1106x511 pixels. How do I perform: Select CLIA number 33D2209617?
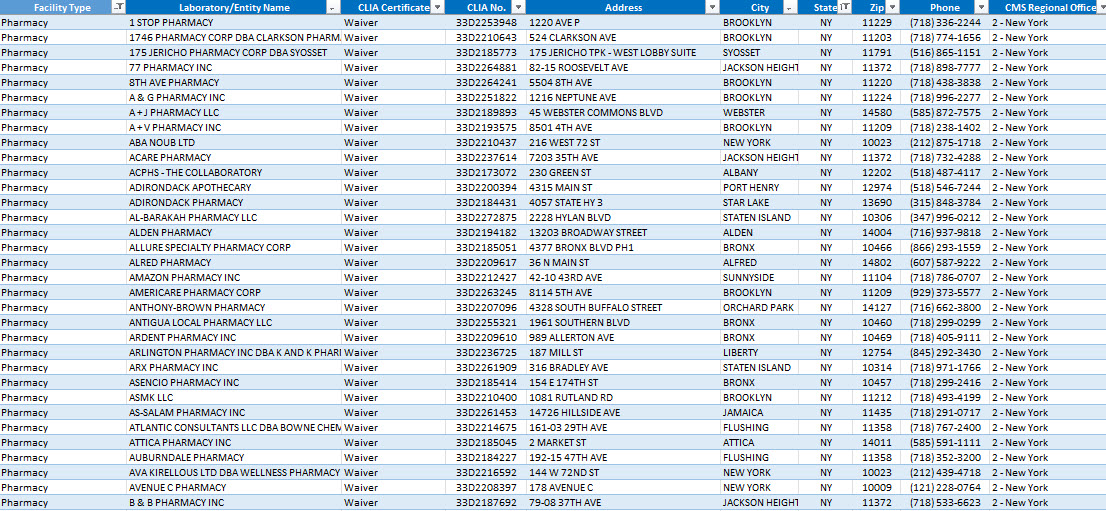[x=486, y=263]
